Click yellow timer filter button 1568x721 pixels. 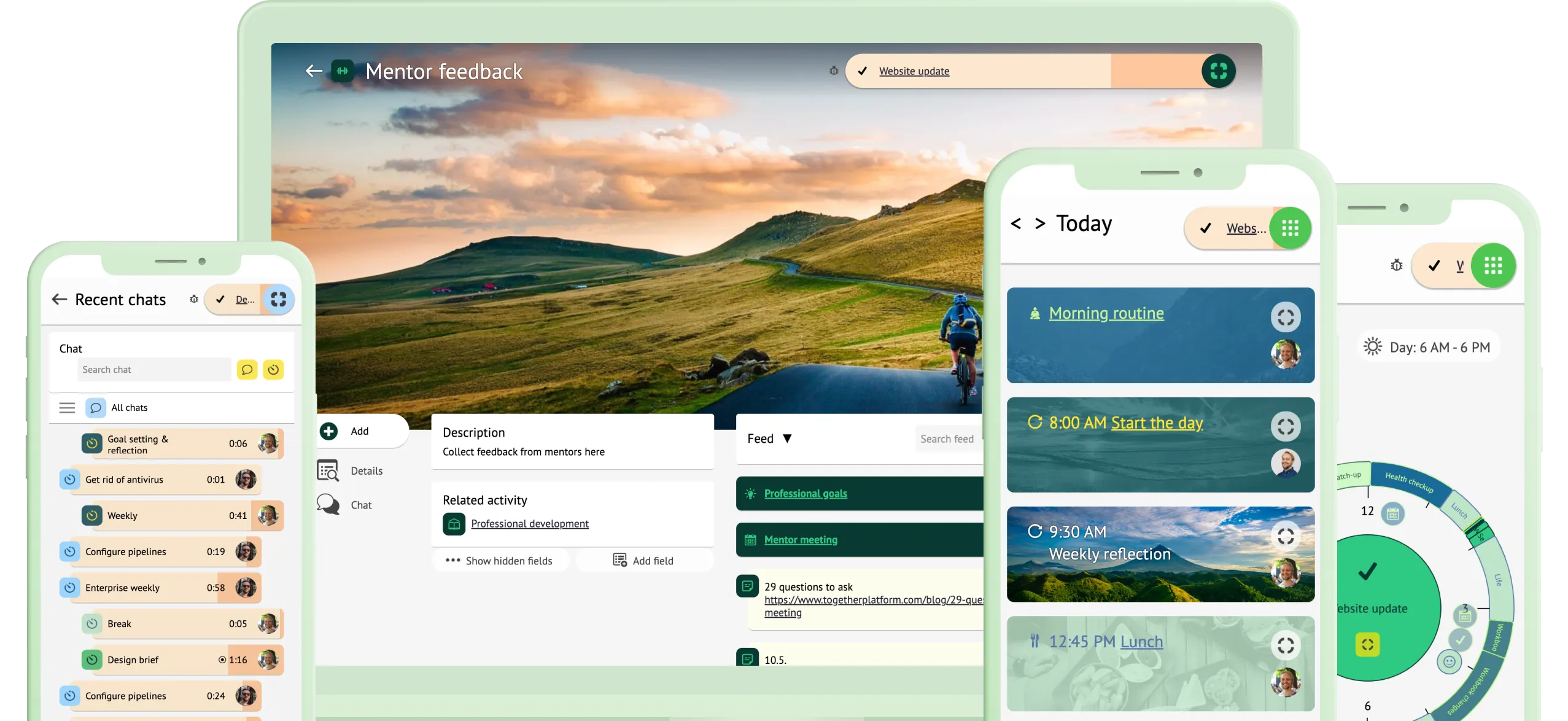(x=273, y=370)
